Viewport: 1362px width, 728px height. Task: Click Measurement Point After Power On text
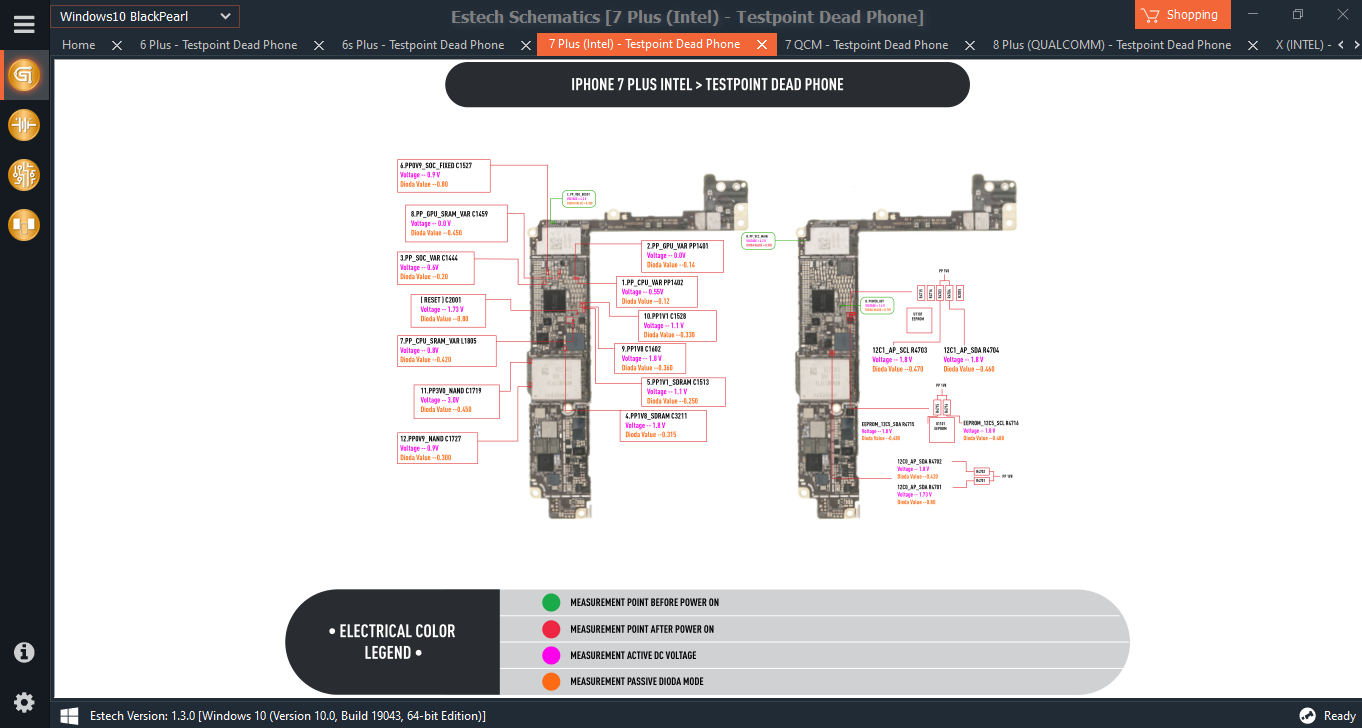pyautogui.click(x=642, y=630)
